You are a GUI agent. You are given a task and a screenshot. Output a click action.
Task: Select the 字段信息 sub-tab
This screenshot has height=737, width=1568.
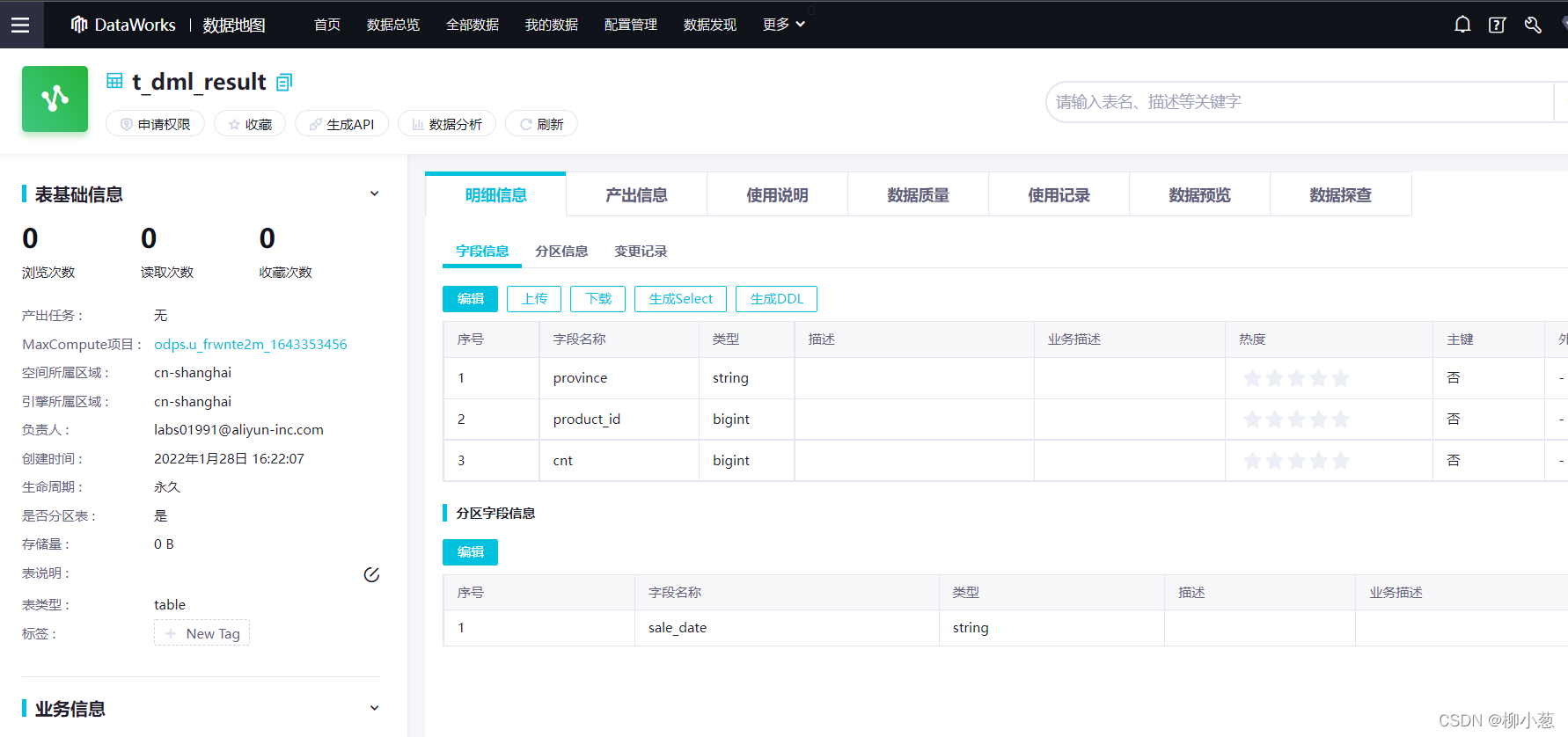(482, 252)
